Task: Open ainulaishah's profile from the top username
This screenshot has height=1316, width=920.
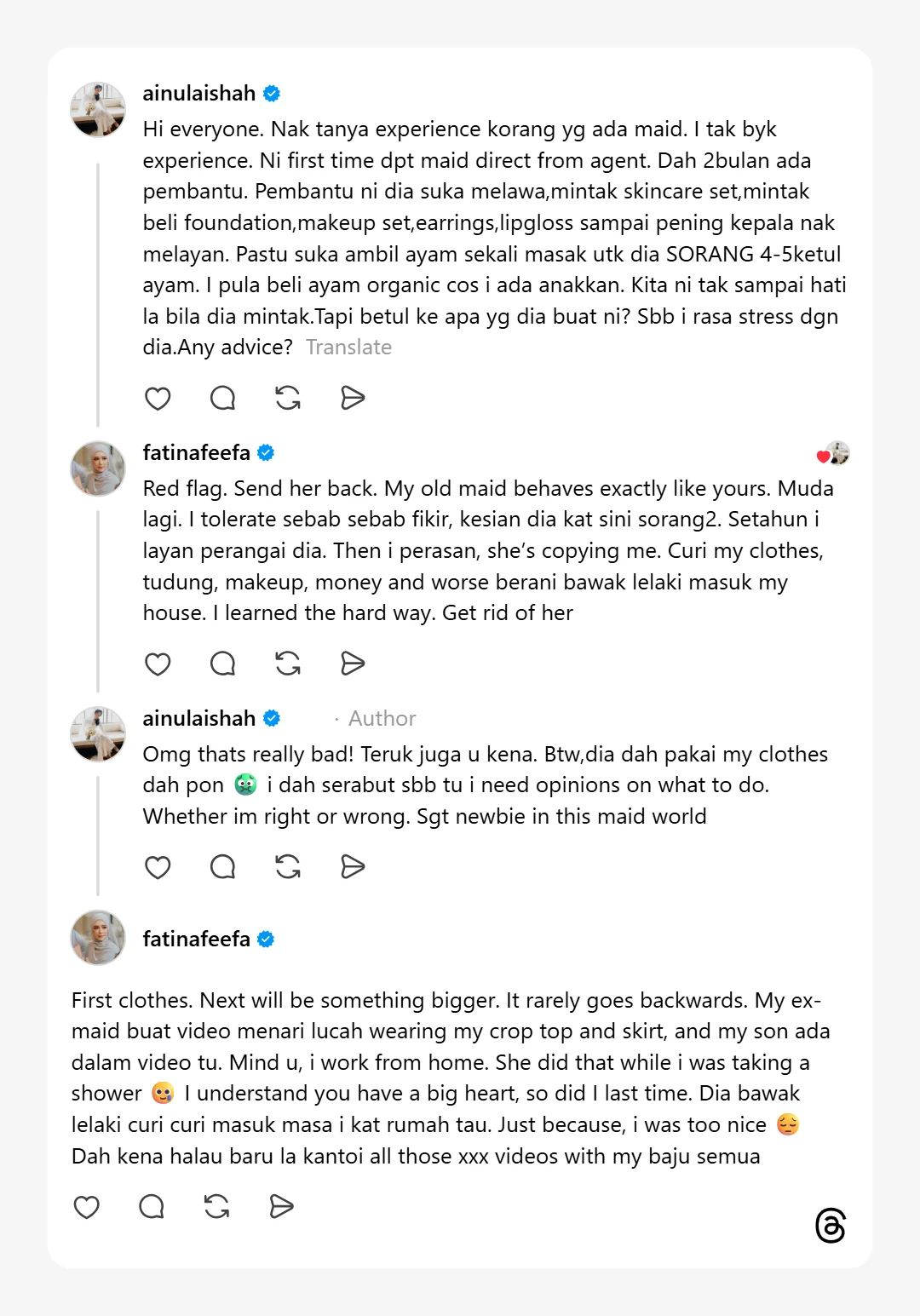Action: point(198,94)
